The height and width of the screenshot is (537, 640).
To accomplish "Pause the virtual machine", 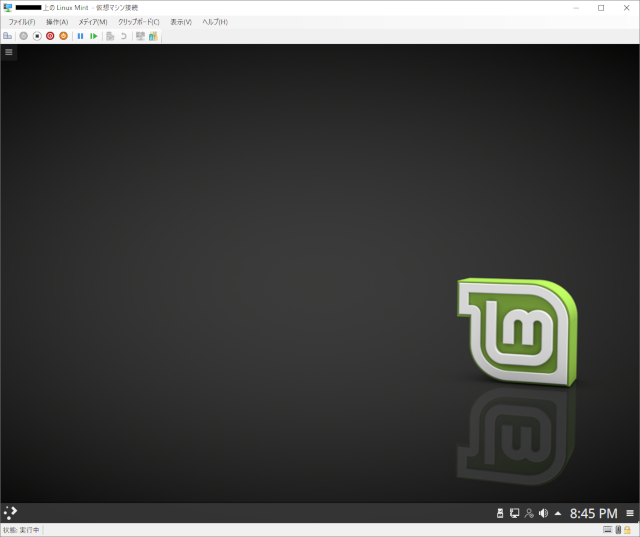I will tap(80, 36).
